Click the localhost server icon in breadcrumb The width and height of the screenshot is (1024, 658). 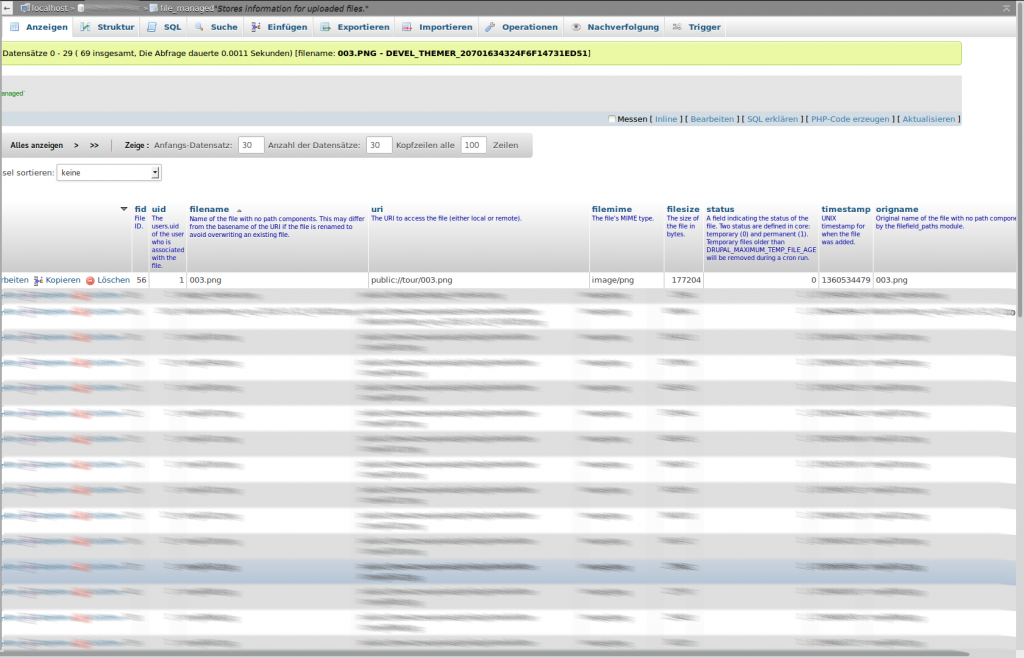(x=26, y=8)
